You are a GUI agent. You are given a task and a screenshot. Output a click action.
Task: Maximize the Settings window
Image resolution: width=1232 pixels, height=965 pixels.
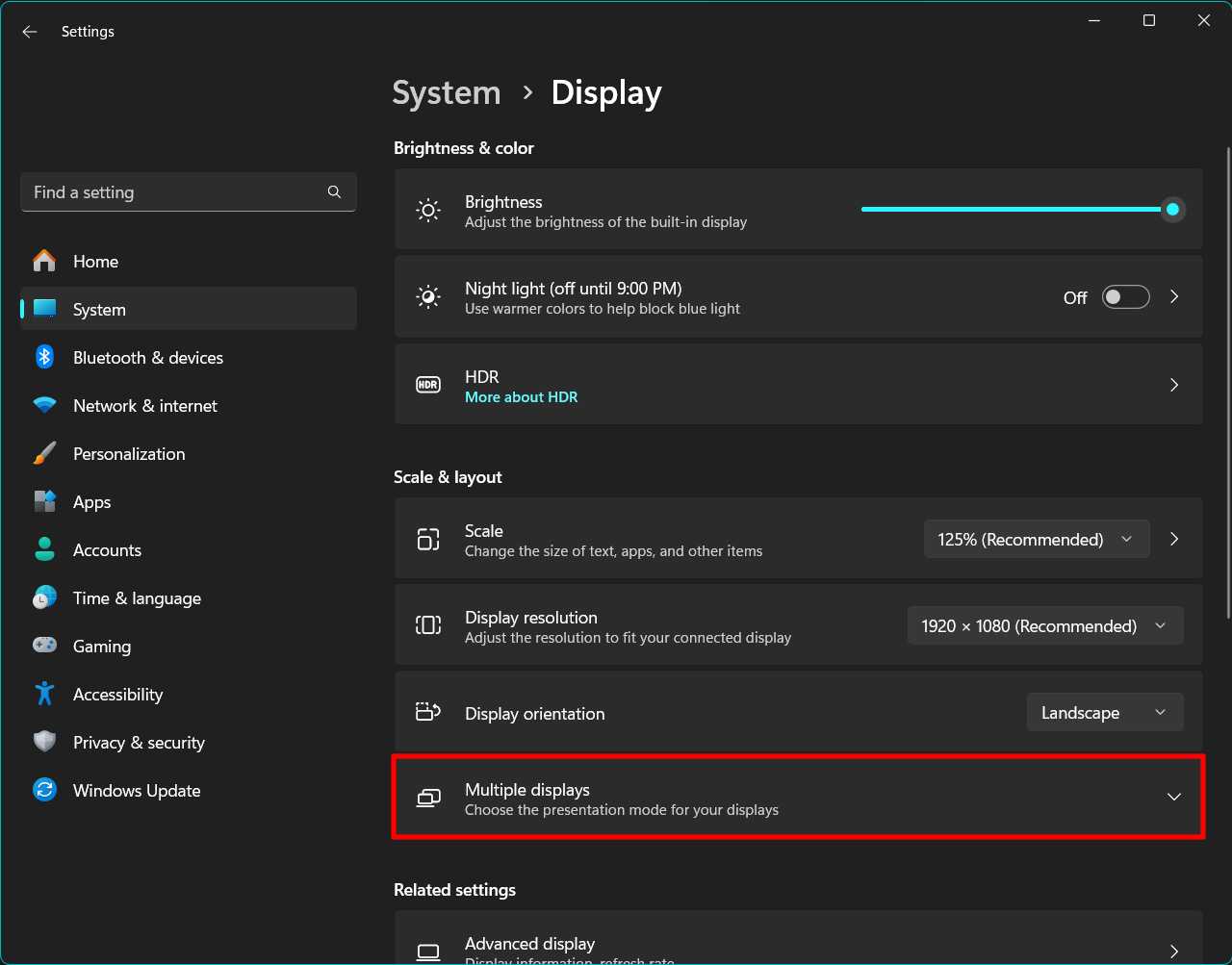(1148, 20)
